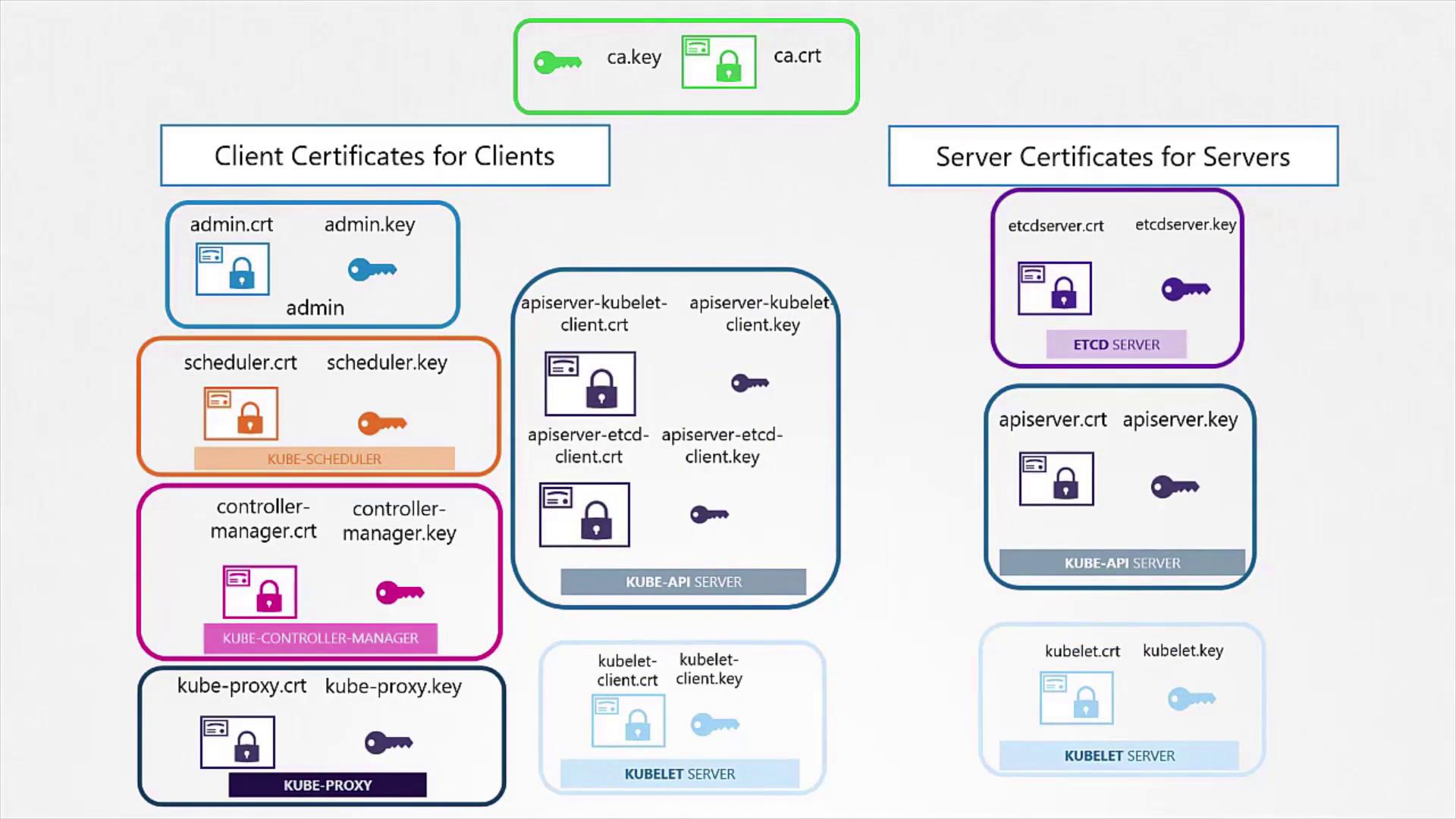Click the apiserver.crt certificate icon

[1056, 479]
